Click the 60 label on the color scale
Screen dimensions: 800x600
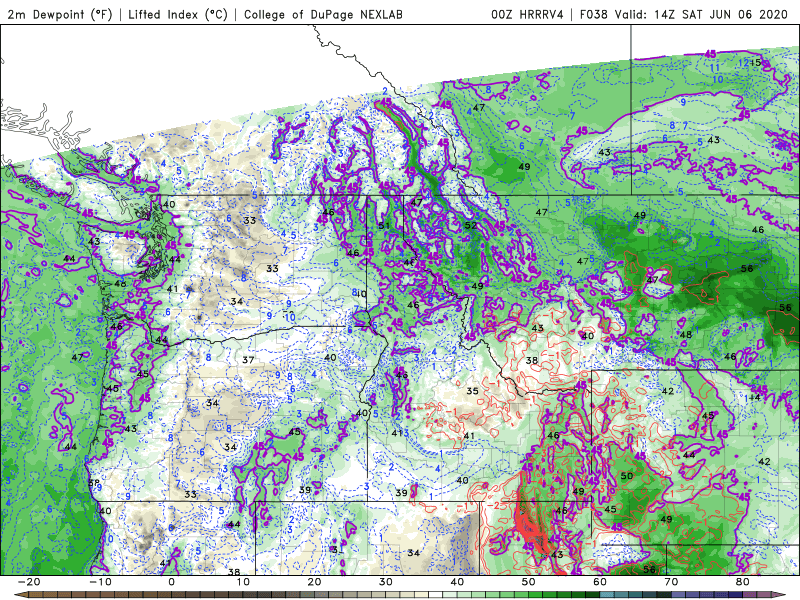tap(600, 582)
